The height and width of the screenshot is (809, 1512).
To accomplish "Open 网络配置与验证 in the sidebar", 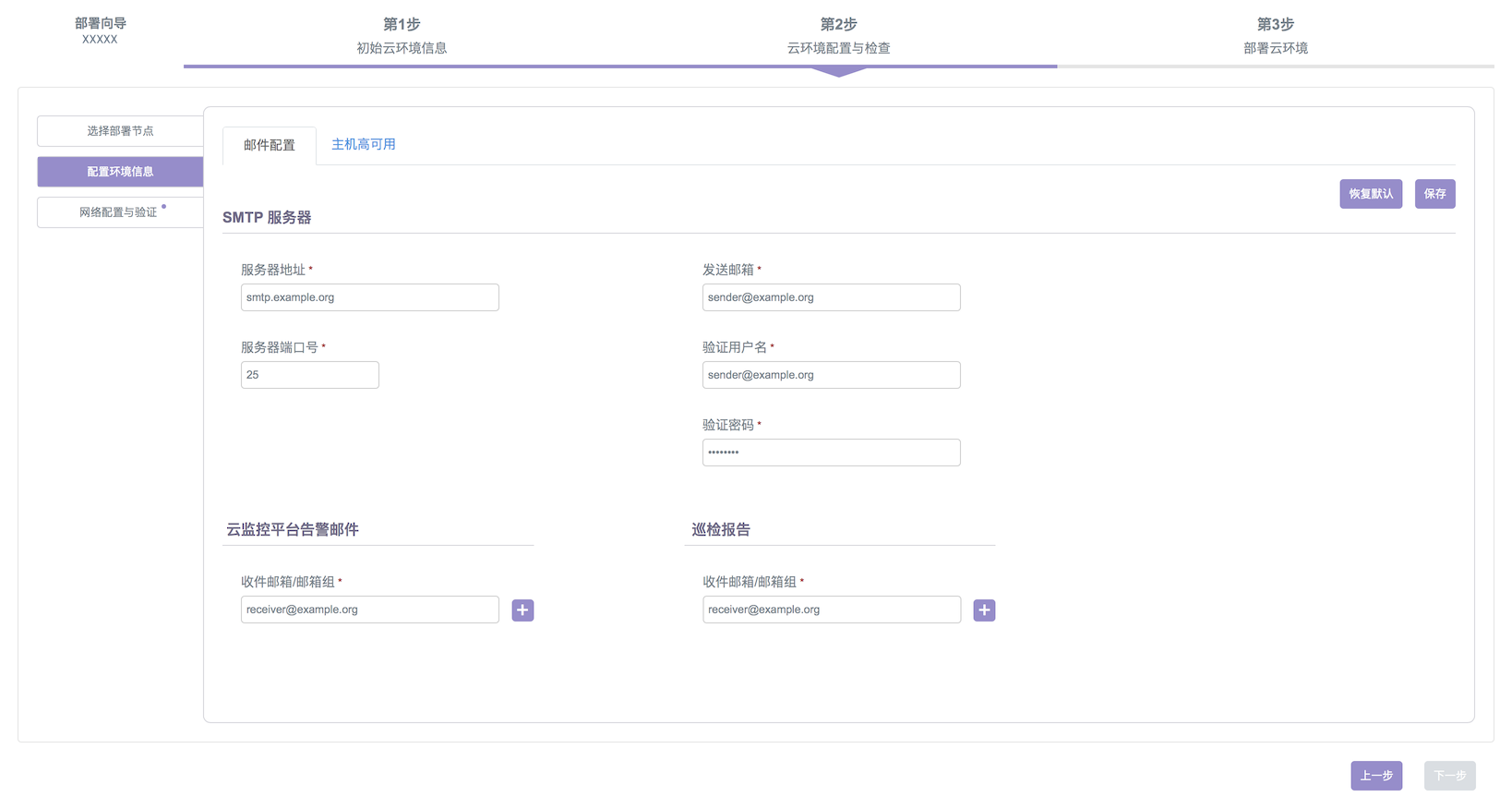I will click(120, 212).
